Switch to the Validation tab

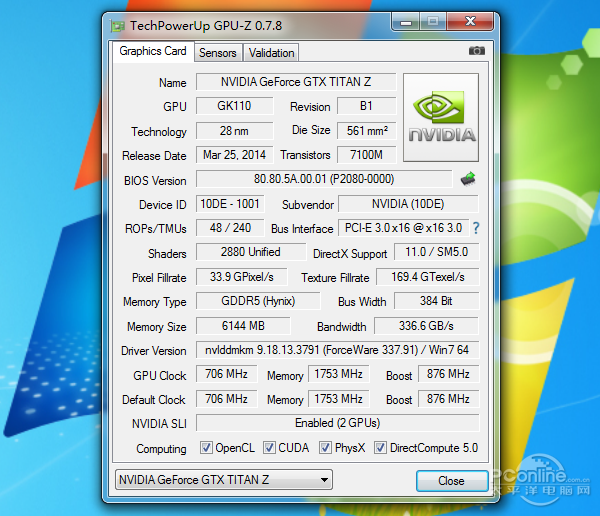[x=271, y=52]
